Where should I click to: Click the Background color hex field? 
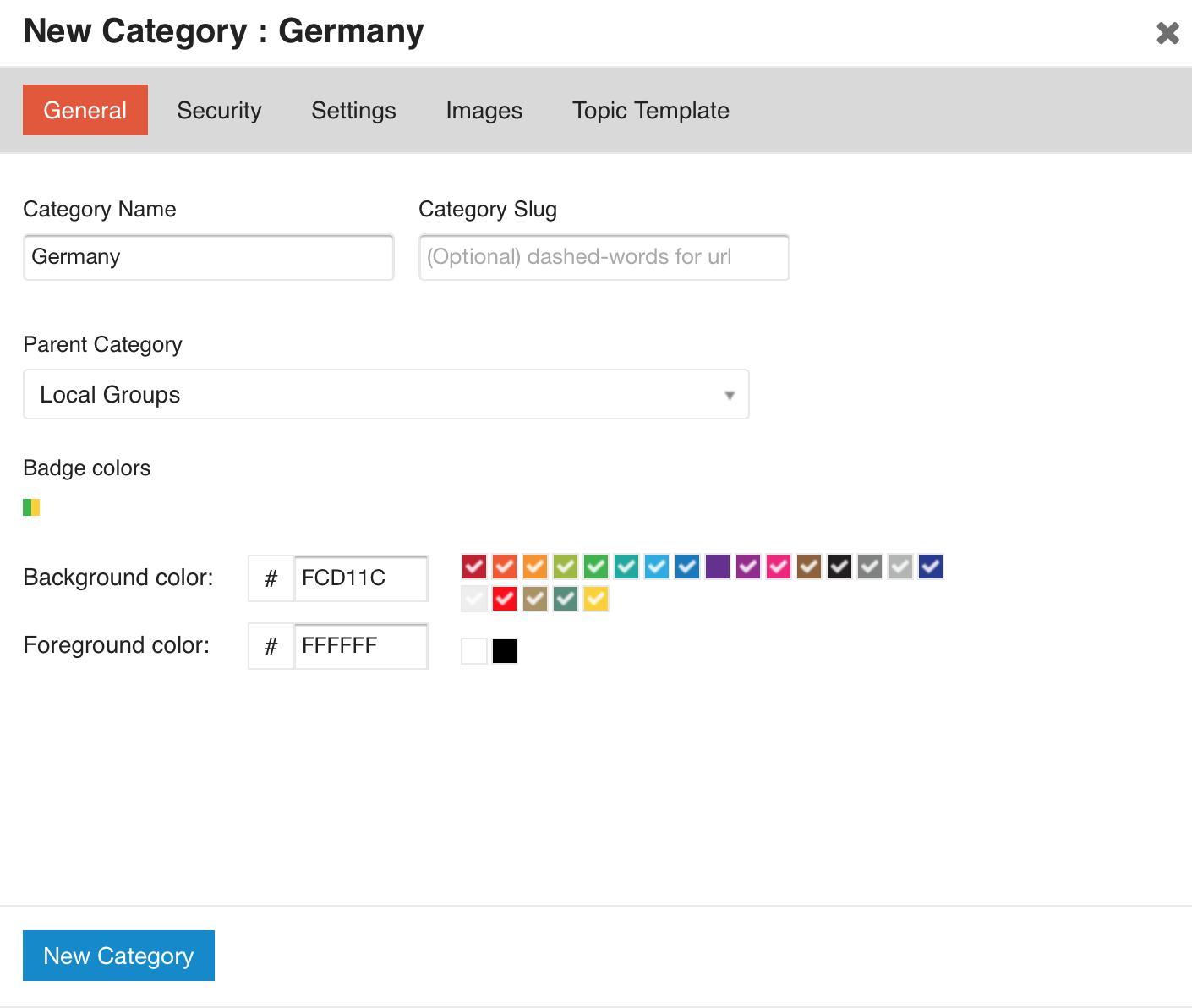click(360, 578)
